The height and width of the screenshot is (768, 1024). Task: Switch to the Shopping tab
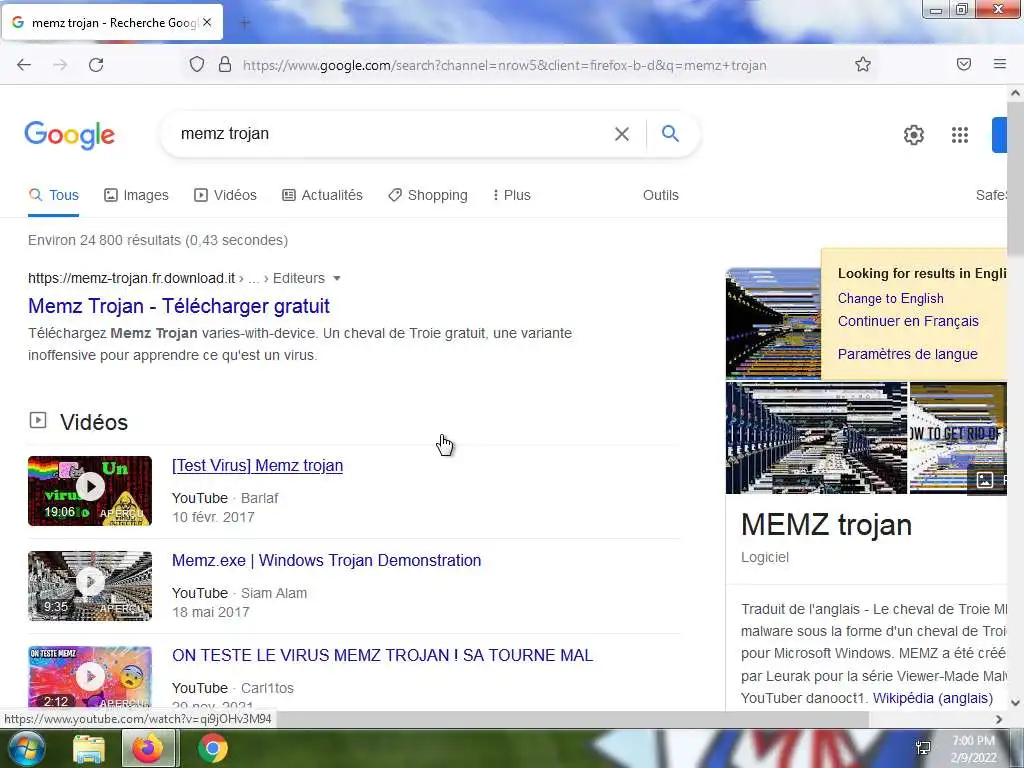[428, 195]
